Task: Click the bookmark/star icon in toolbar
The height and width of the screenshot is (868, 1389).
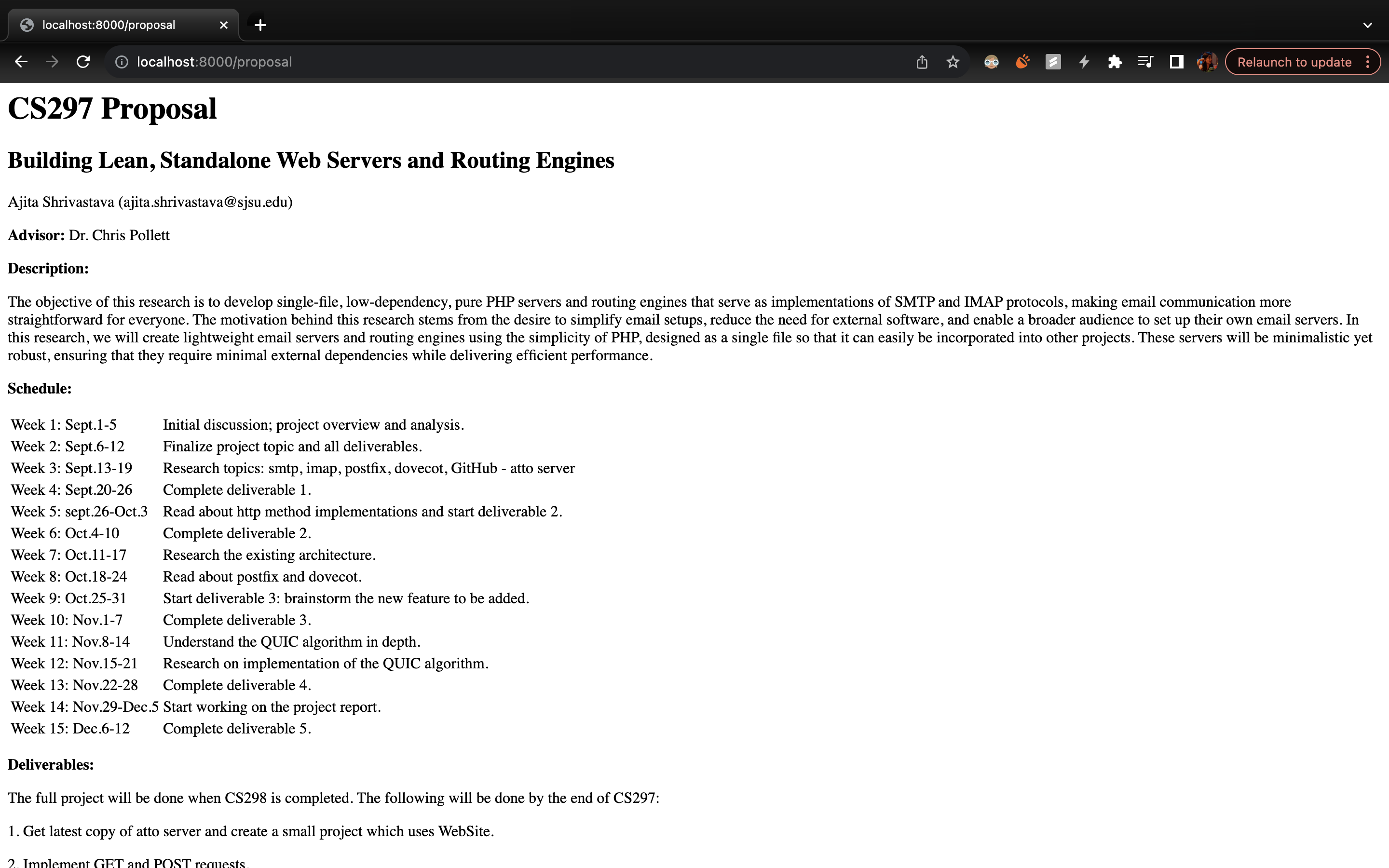Action: pos(952,62)
